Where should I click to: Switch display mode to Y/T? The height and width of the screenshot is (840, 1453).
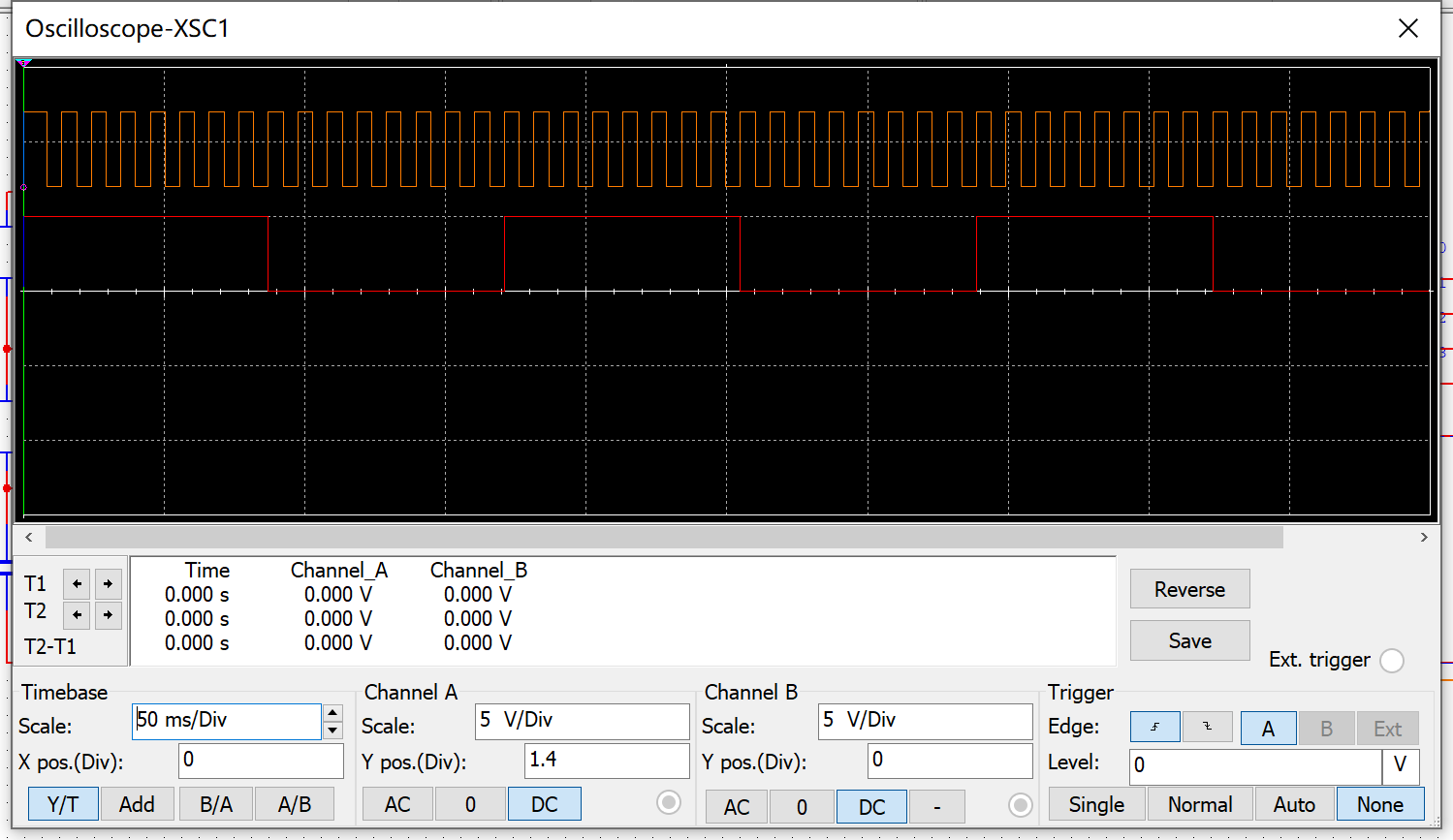[63, 804]
